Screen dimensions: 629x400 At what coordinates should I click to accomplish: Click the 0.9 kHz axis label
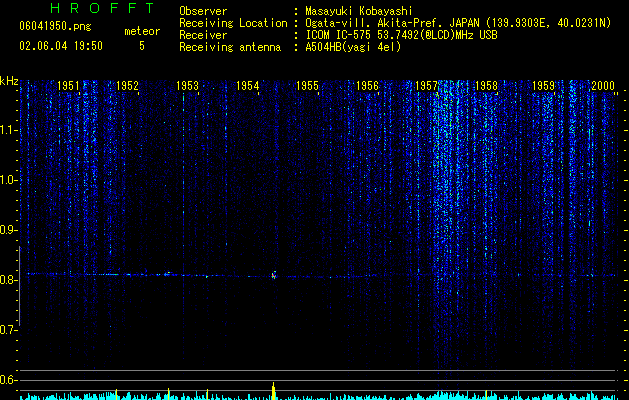click(x=8, y=230)
